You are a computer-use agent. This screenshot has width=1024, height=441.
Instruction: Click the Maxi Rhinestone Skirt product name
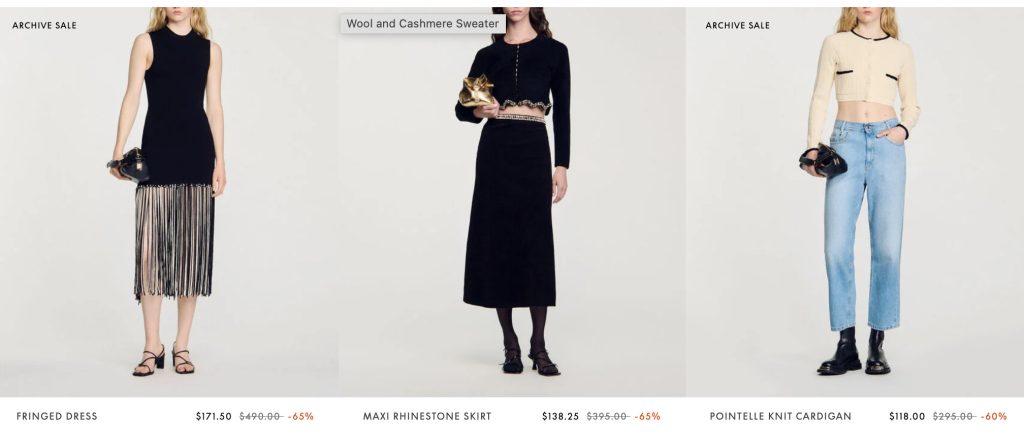click(427, 416)
